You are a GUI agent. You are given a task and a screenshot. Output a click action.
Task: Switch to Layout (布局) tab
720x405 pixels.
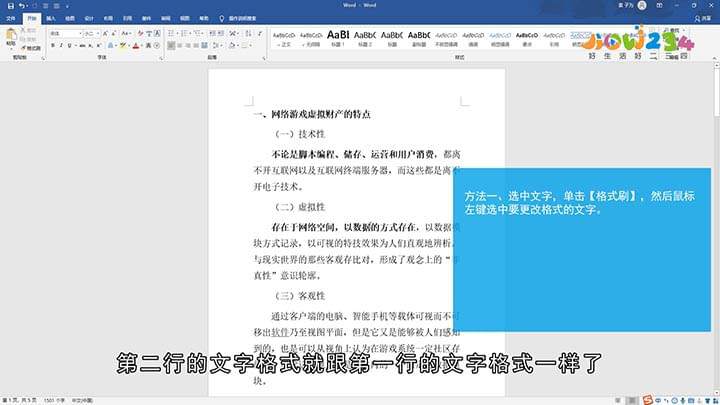[108, 18]
